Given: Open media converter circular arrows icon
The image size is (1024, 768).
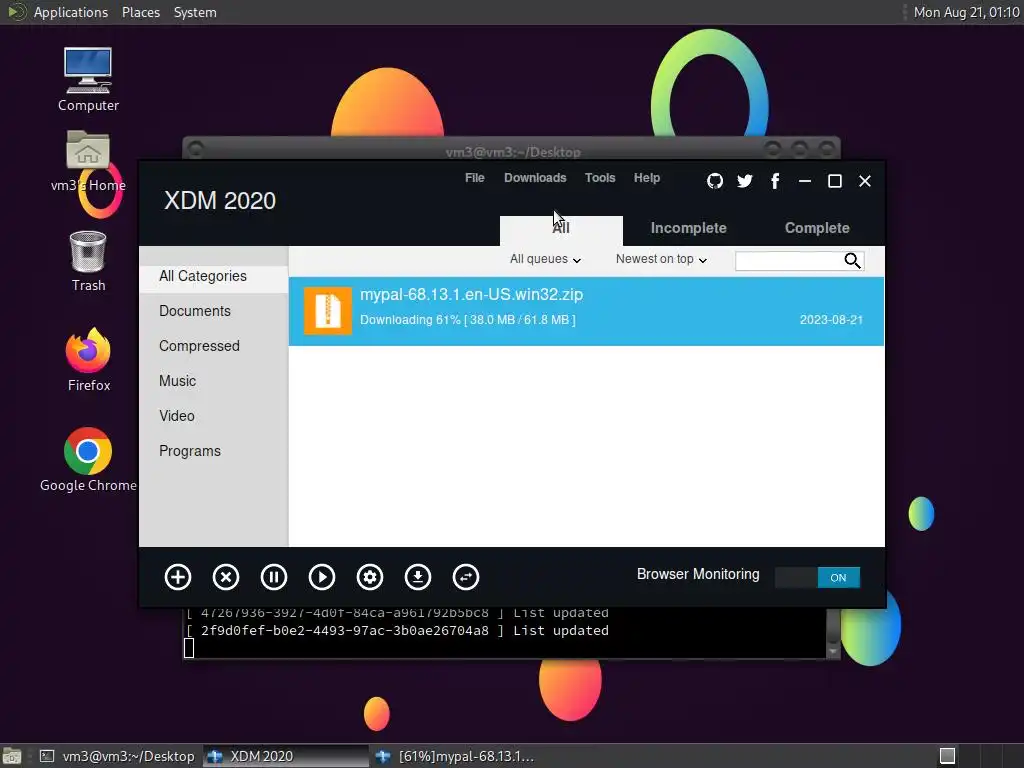Looking at the screenshot, I should click(466, 577).
